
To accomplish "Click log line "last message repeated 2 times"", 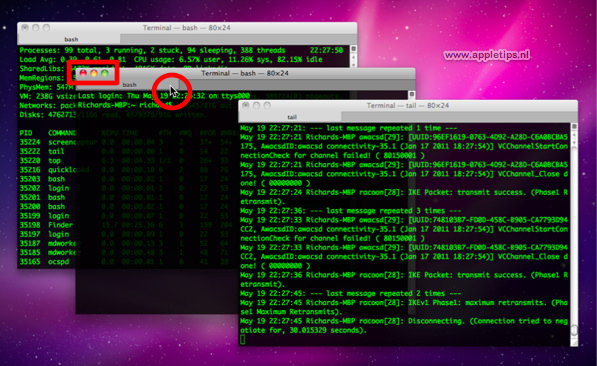I will click(x=351, y=293).
